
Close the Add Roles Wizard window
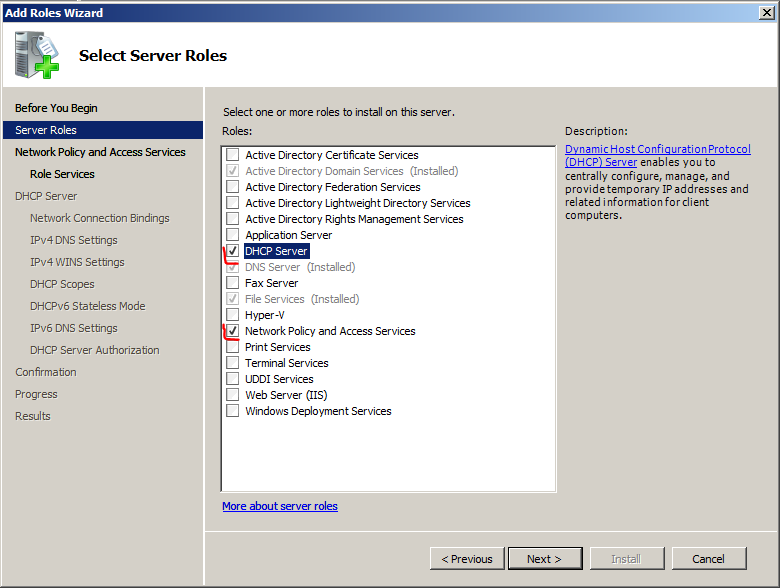pos(767,12)
